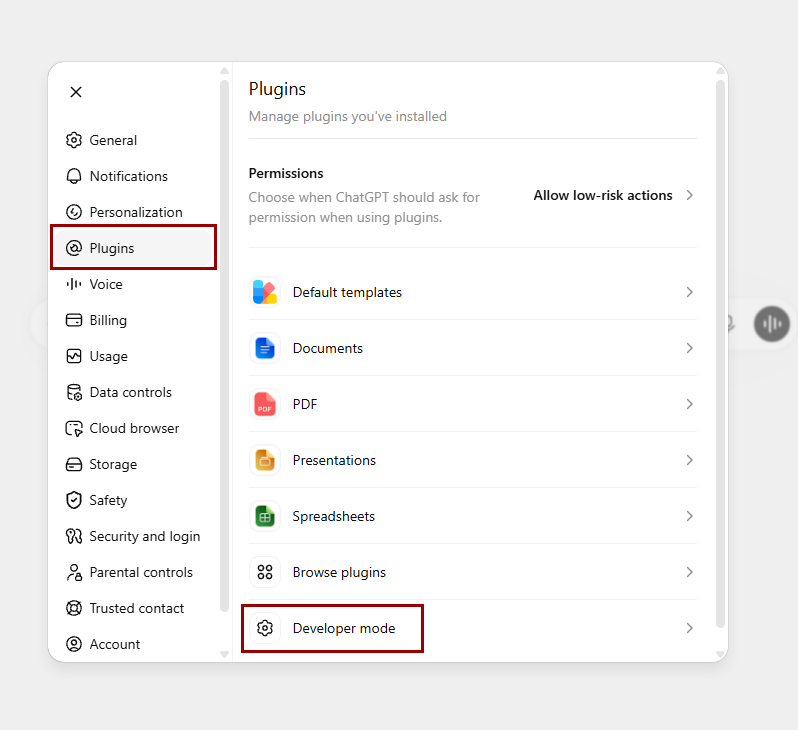The image size is (798, 730).
Task: Click the Account profile icon
Action: tap(74, 644)
